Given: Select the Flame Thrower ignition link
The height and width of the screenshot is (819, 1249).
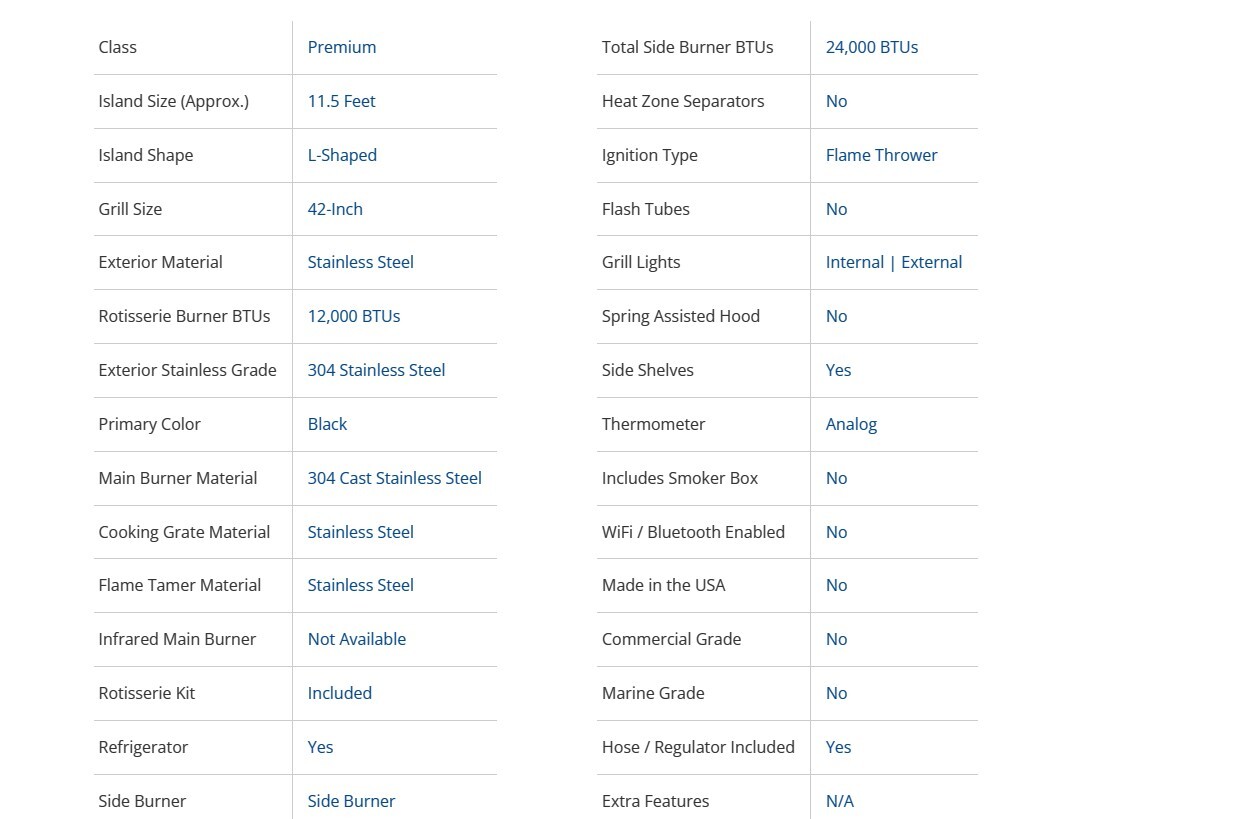Looking at the screenshot, I should click(882, 155).
